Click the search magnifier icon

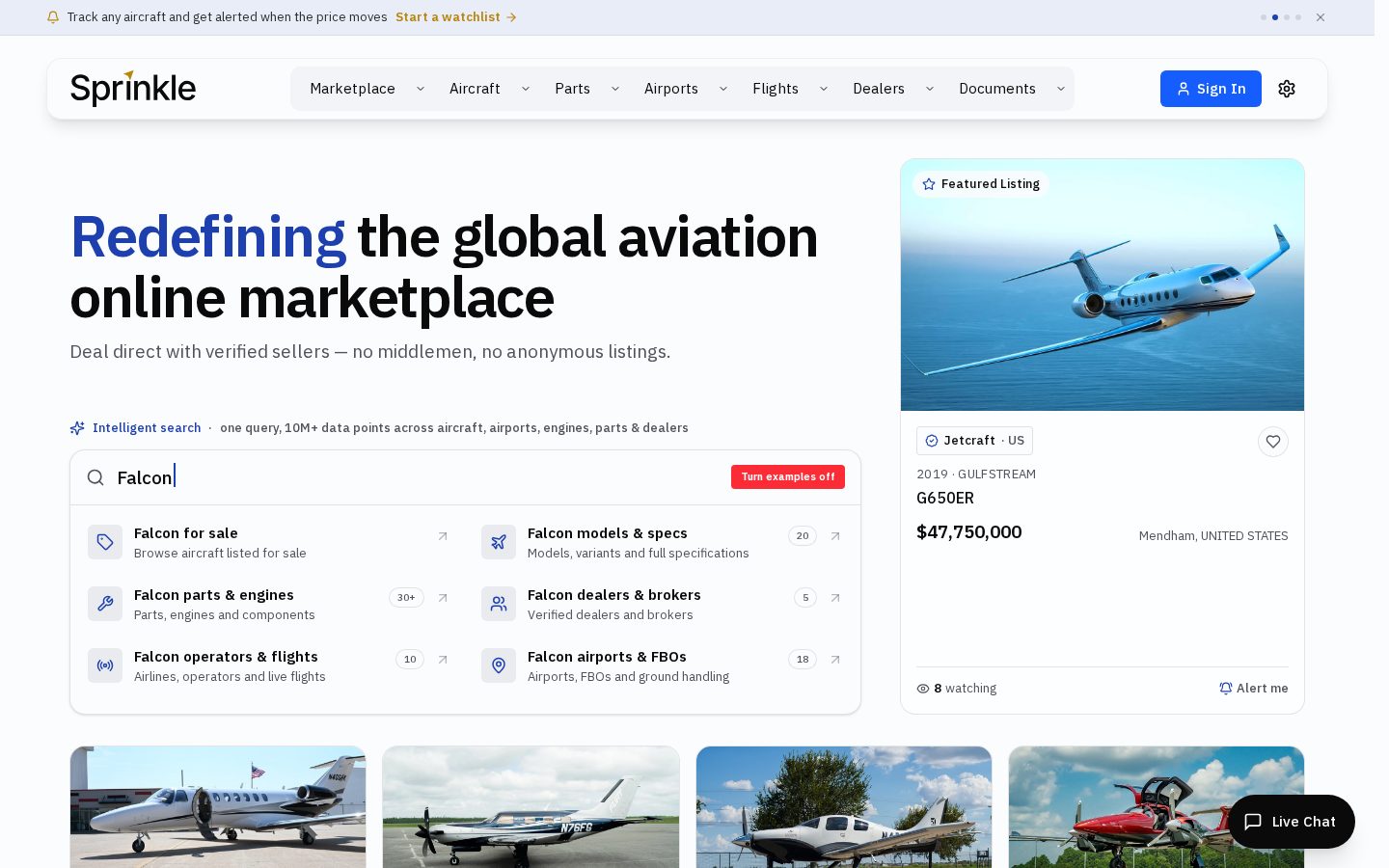[x=95, y=477]
